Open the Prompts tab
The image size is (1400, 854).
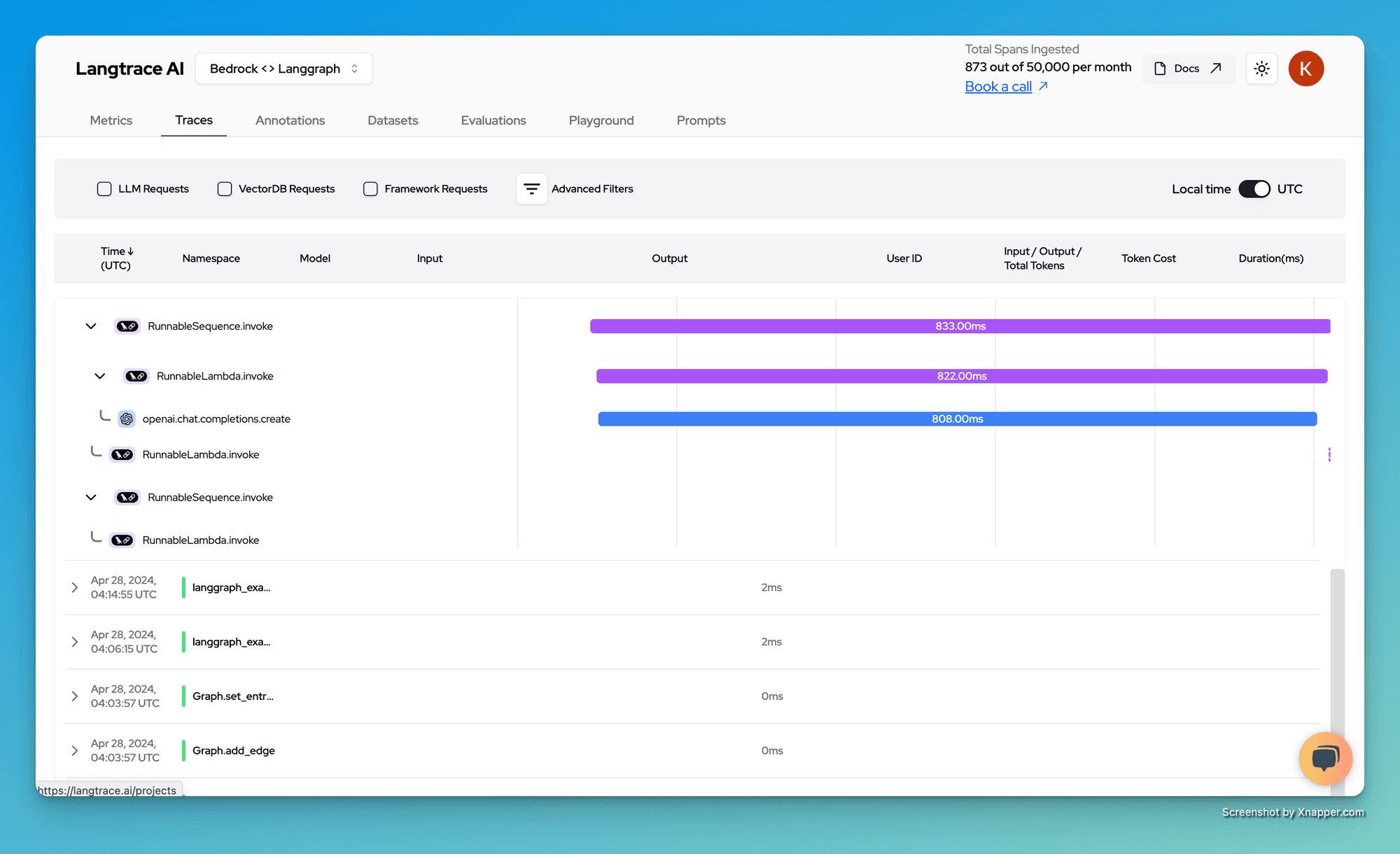pyautogui.click(x=701, y=120)
